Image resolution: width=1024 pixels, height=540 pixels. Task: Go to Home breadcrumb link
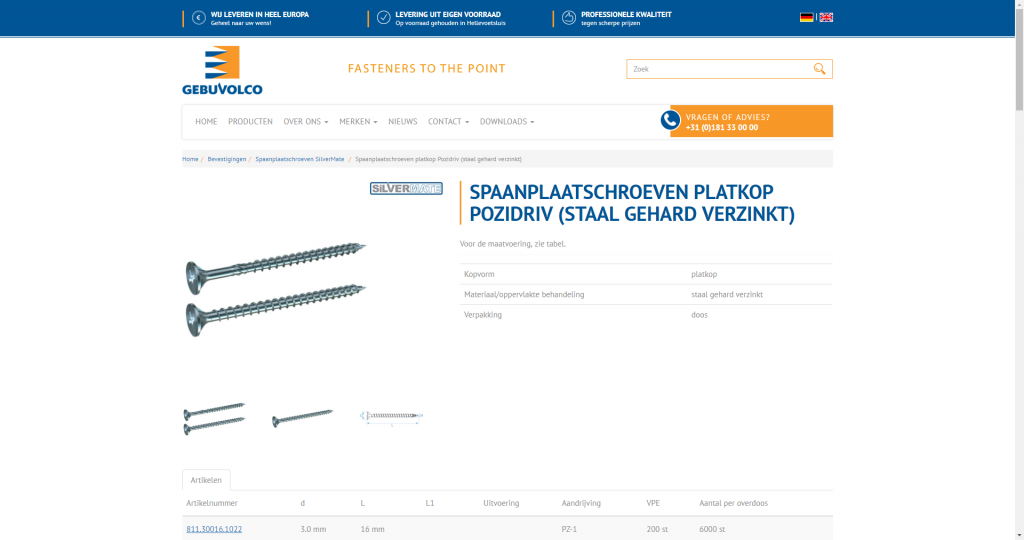point(190,159)
